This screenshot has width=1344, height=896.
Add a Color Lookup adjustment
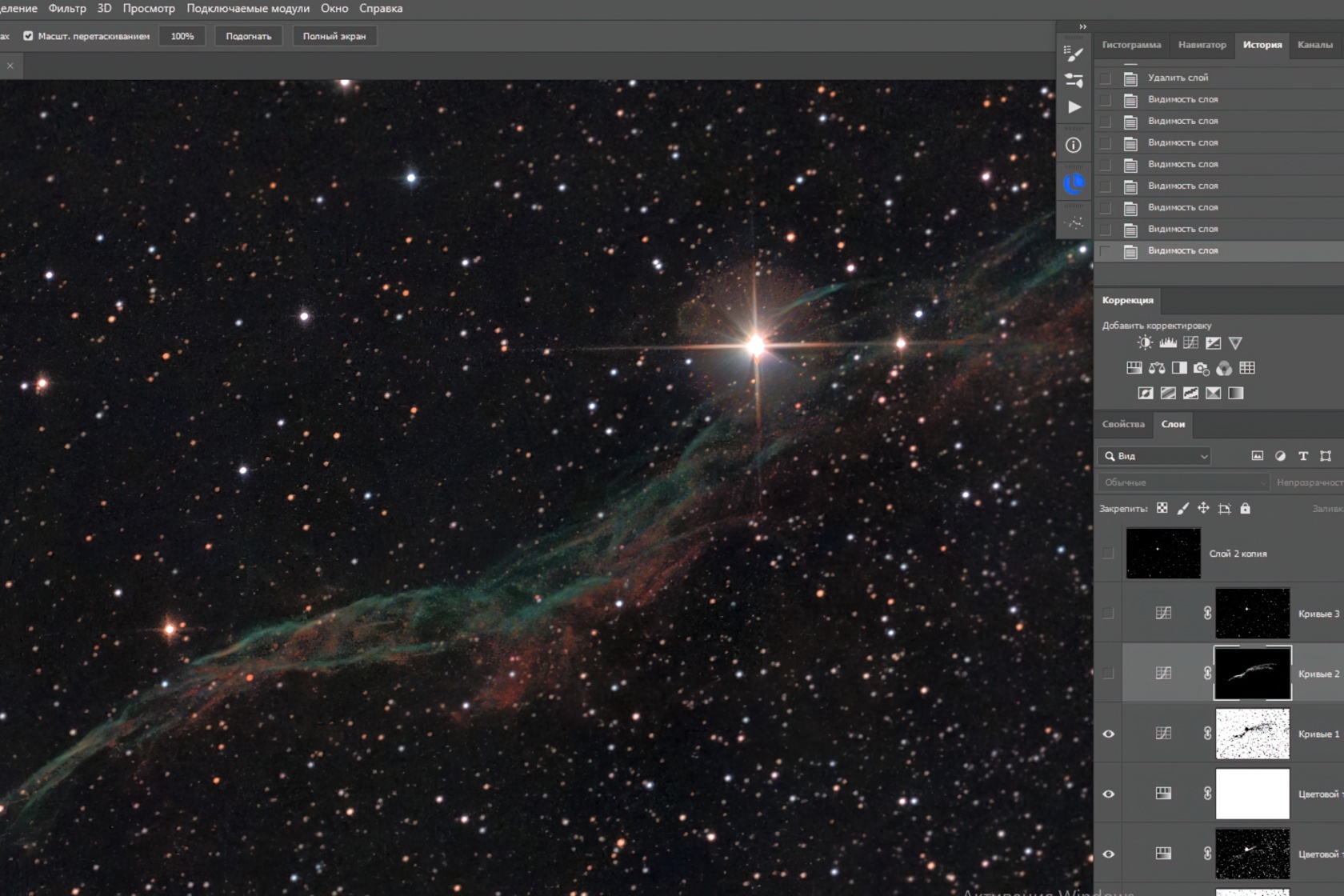click(1247, 368)
